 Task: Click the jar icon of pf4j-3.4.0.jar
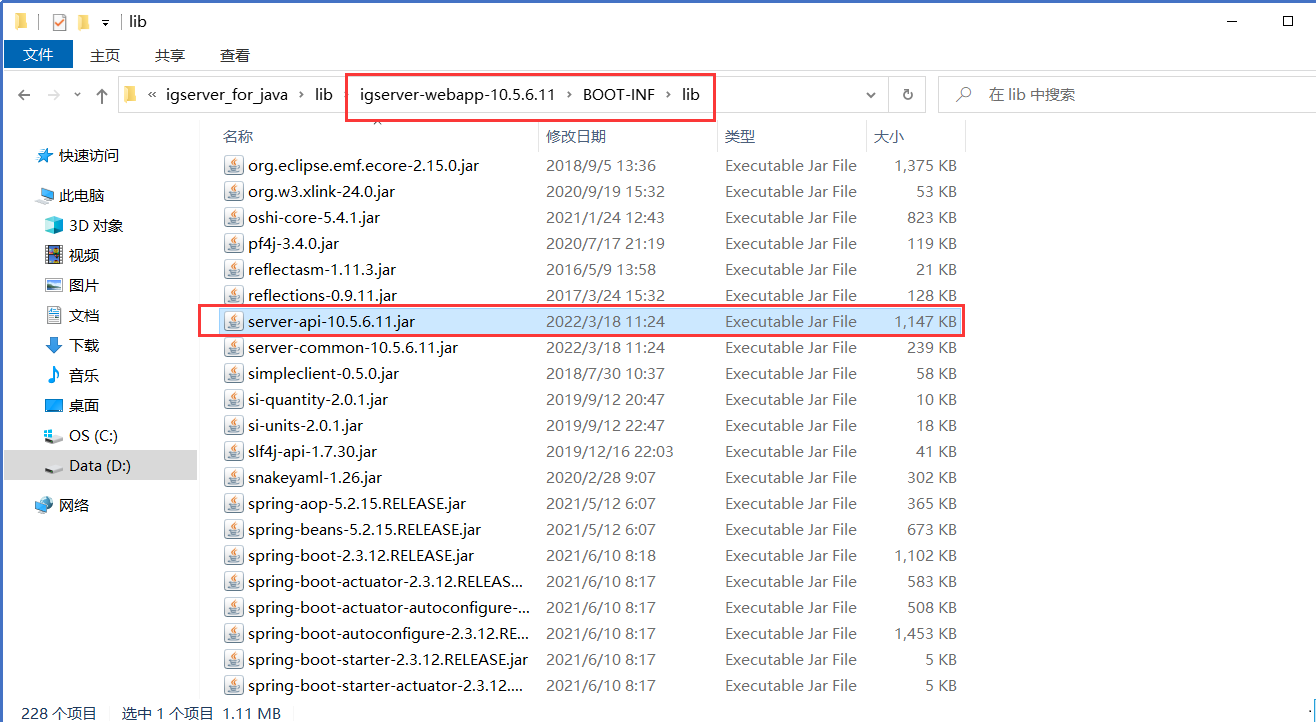[233, 243]
